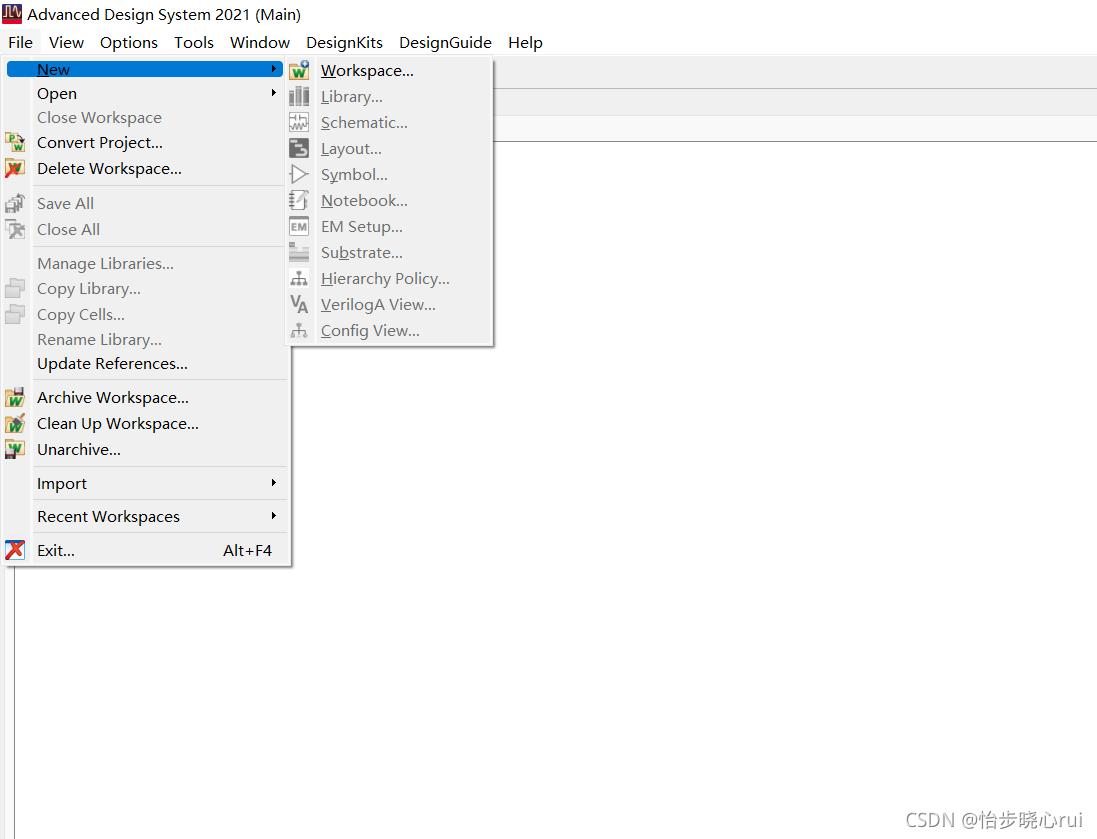This screenshot has height=839, width=1097.
Task: Click the Layout icon in New submenu
Action: (299, 148)
